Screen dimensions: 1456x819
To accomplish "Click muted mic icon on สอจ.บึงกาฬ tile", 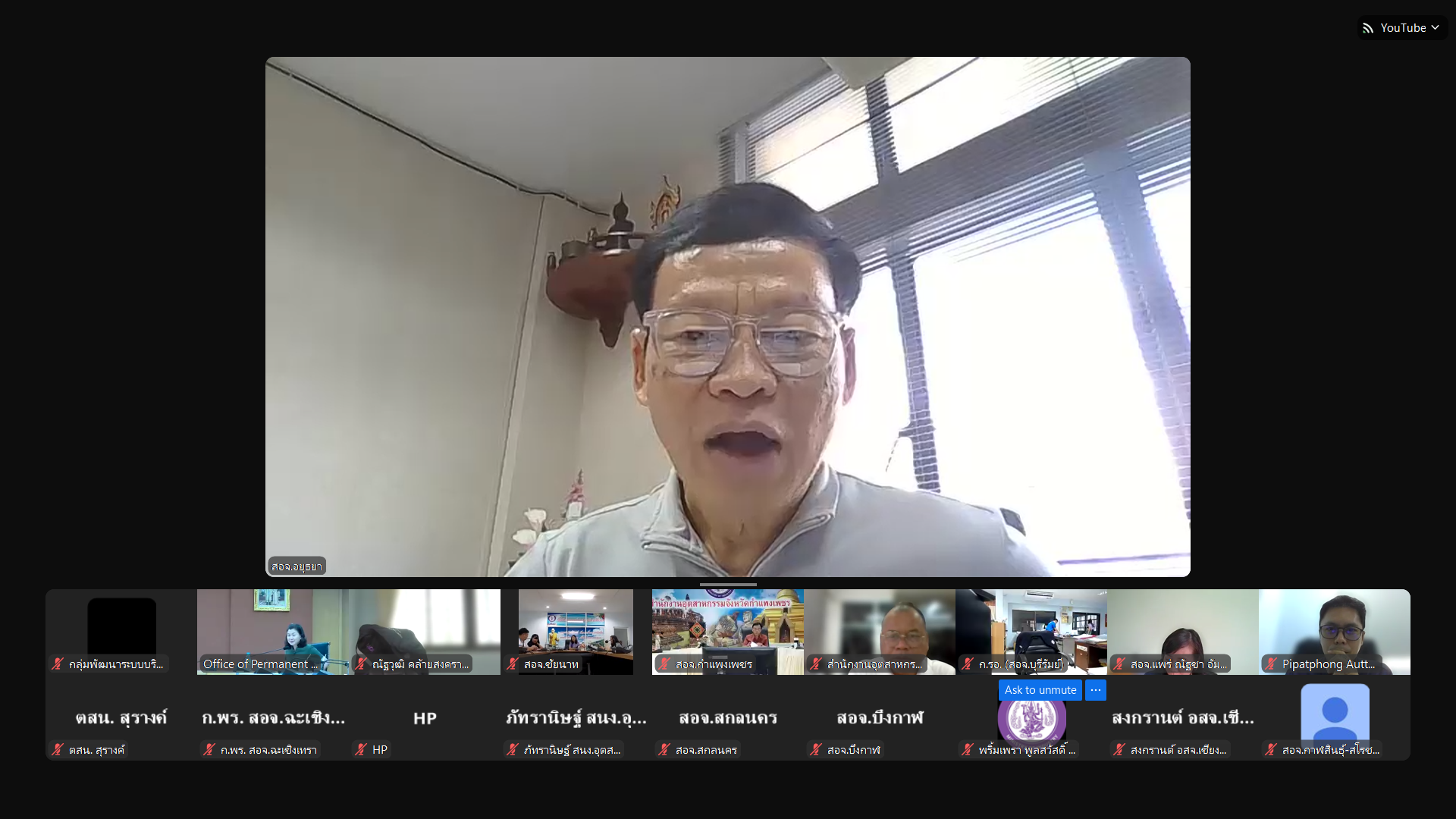I will coord(816,750).
